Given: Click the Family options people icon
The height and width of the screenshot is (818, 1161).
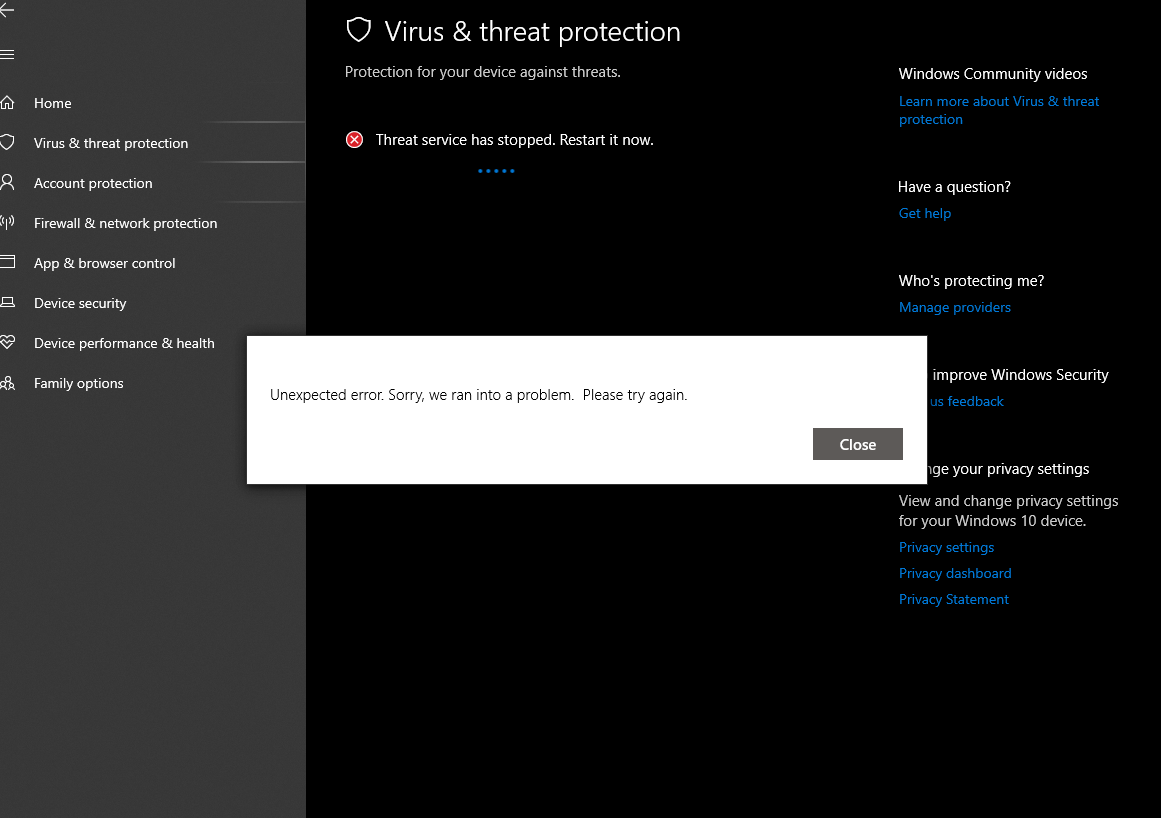Looking at the screenshot, I should (x=7, y=383).
